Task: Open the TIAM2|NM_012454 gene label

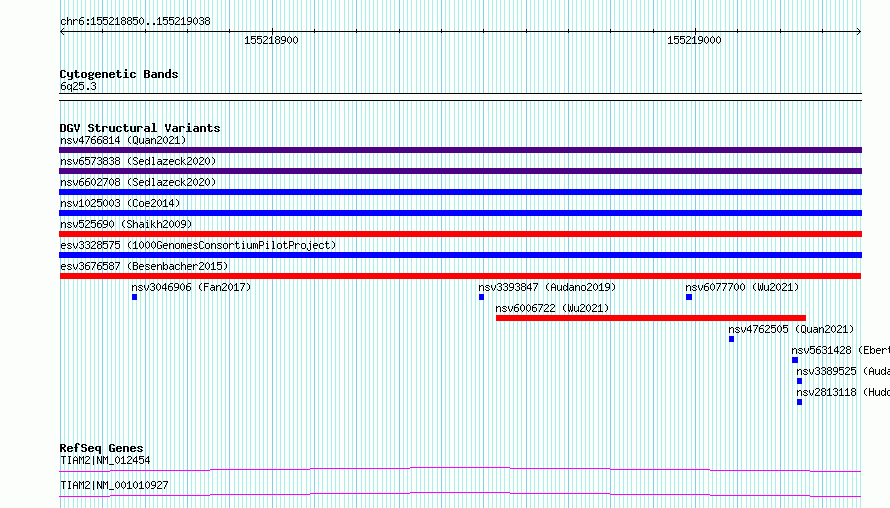Action: point(105,460)
